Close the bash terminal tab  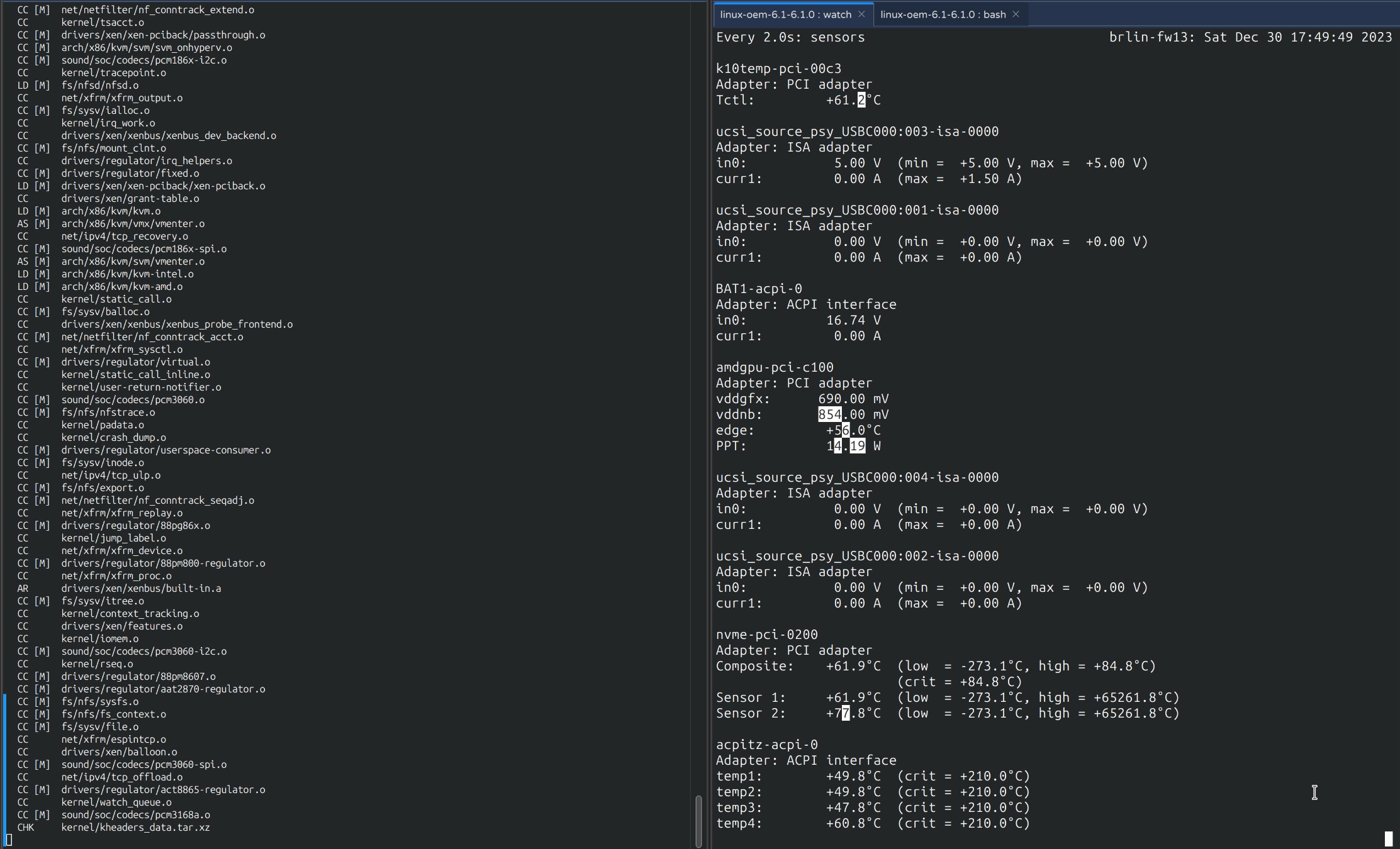pos(1016,14)
